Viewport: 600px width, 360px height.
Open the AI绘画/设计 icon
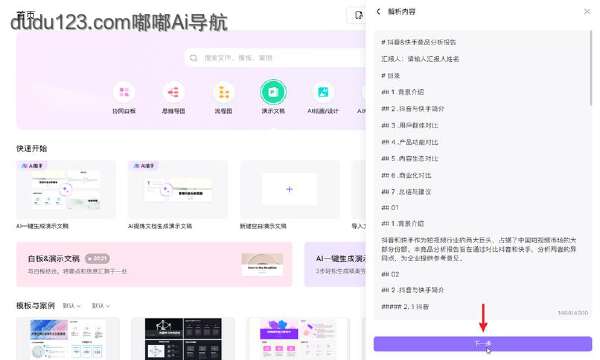point(323,92)
